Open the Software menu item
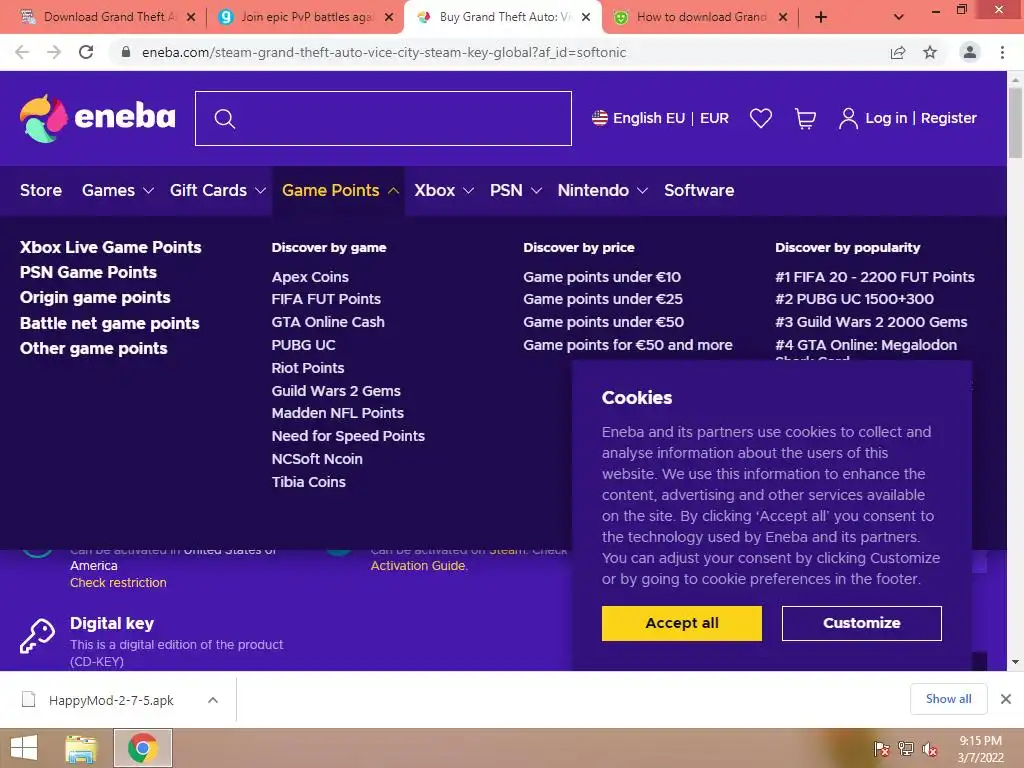1024x768 pixels. tap(699, 190)
